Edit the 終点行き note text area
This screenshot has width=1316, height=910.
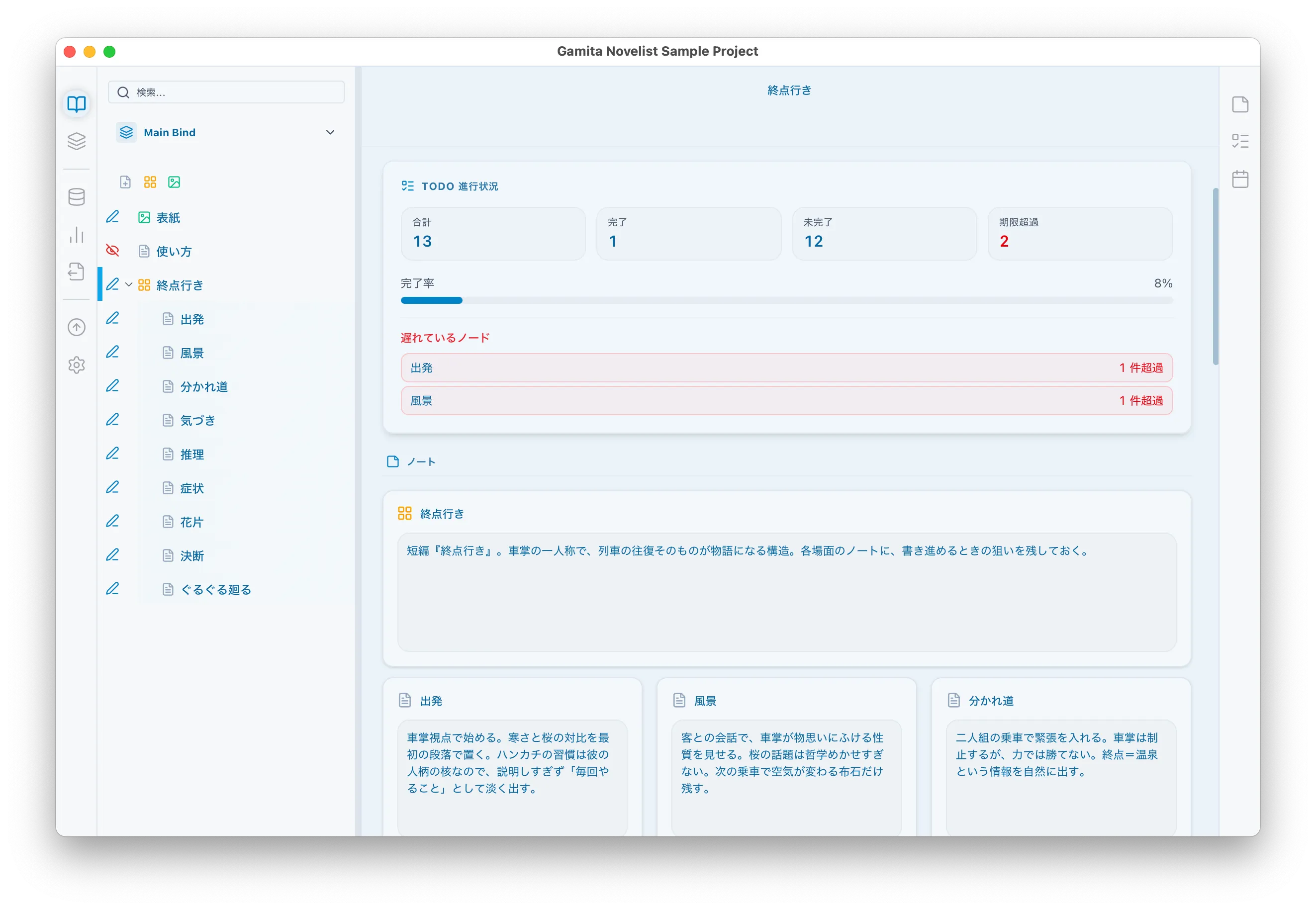click(786, 592)
